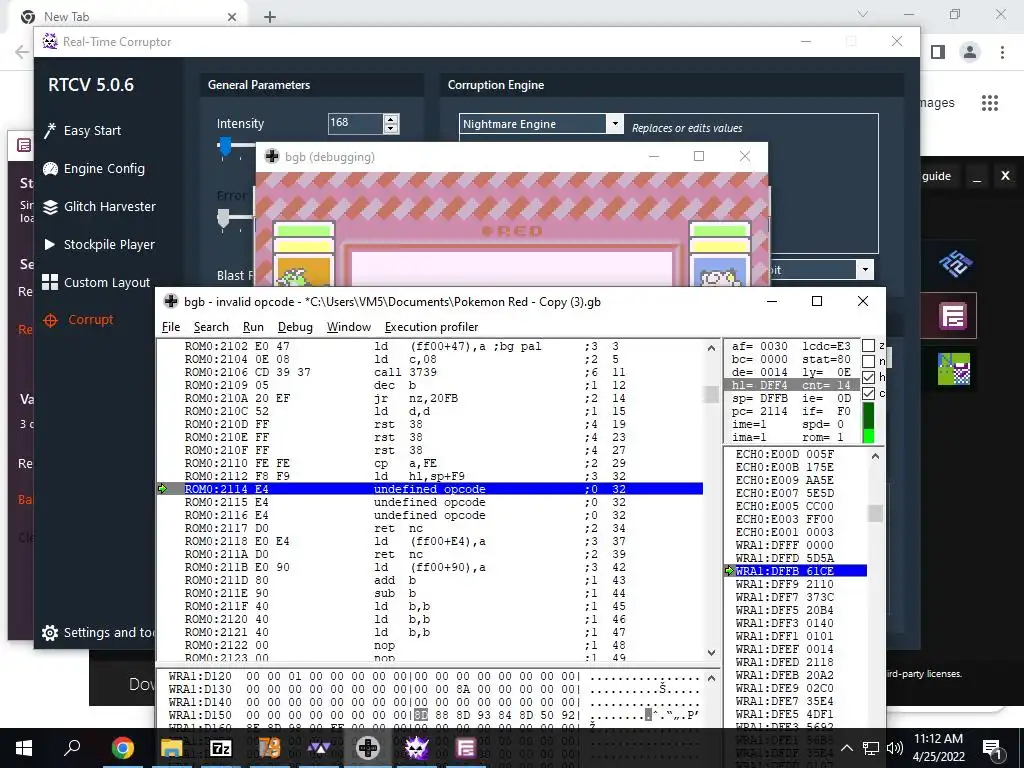This screenshot has height=768, width=1024.
Task: Show hidden system tray icons
Action: point(846,748)
